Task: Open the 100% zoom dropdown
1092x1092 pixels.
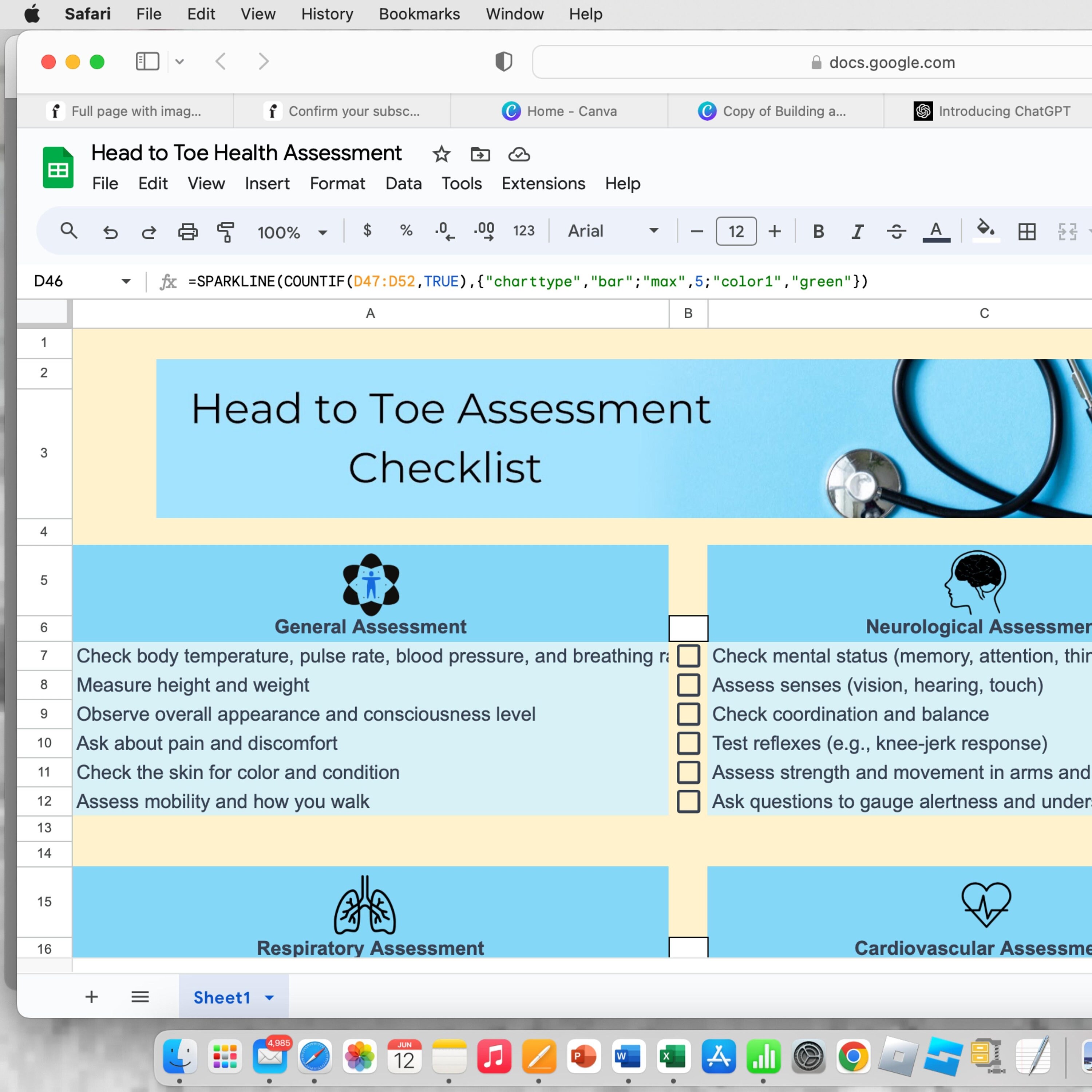Action: click(x=292, y=232)
